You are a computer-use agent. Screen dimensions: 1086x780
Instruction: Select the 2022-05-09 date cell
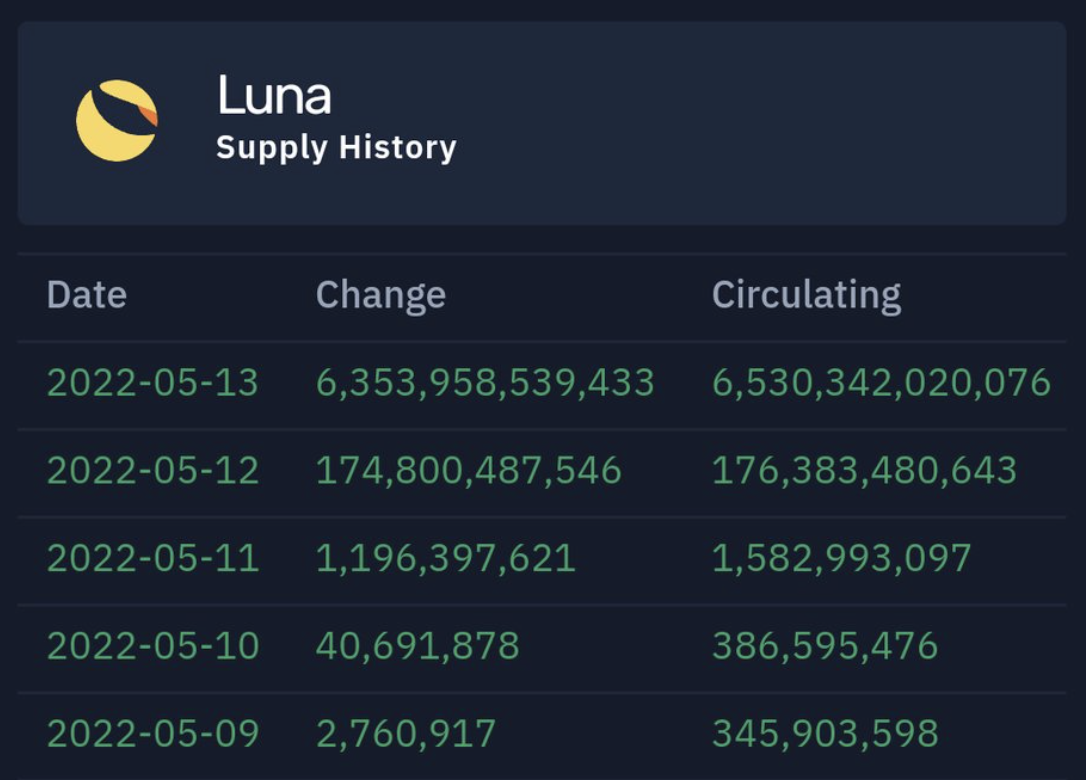pyautogui.click(x=152, y=734)
